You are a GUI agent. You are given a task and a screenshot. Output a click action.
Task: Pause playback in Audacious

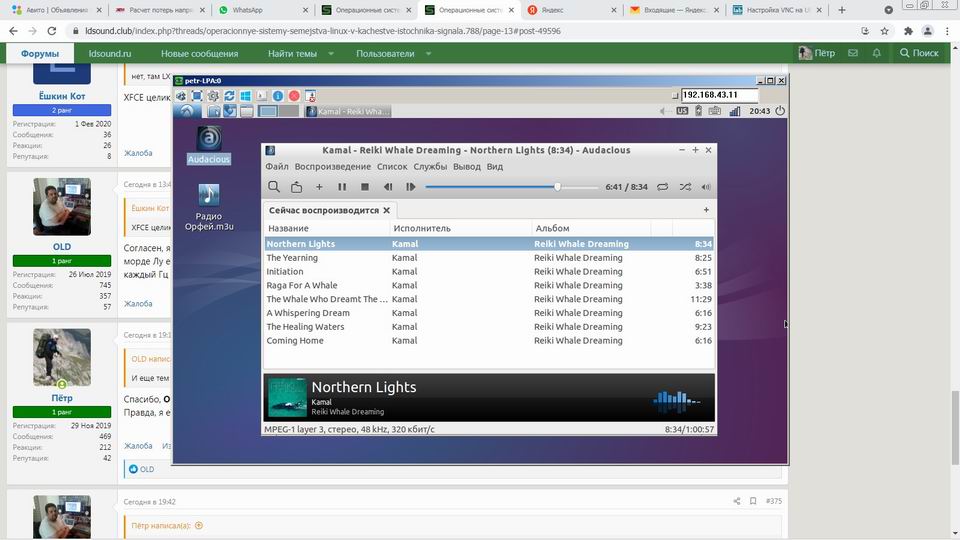(342, 187)
